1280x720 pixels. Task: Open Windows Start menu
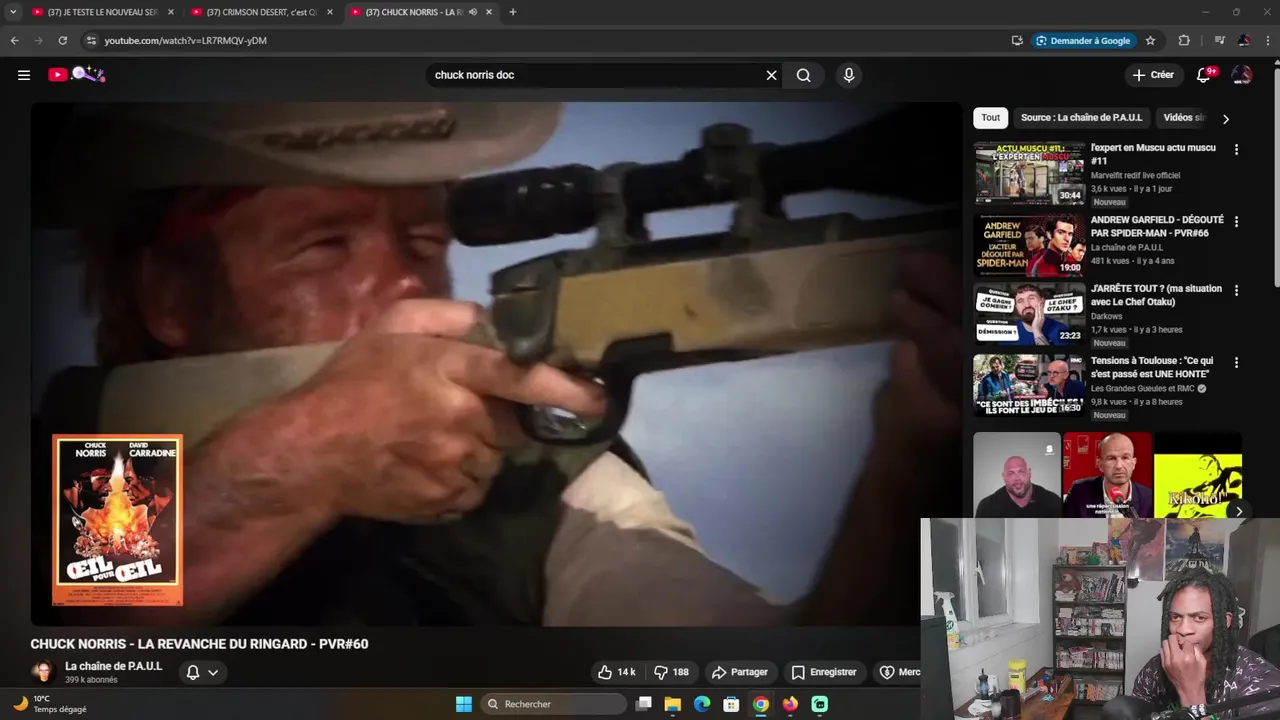(x=464, y=704)
